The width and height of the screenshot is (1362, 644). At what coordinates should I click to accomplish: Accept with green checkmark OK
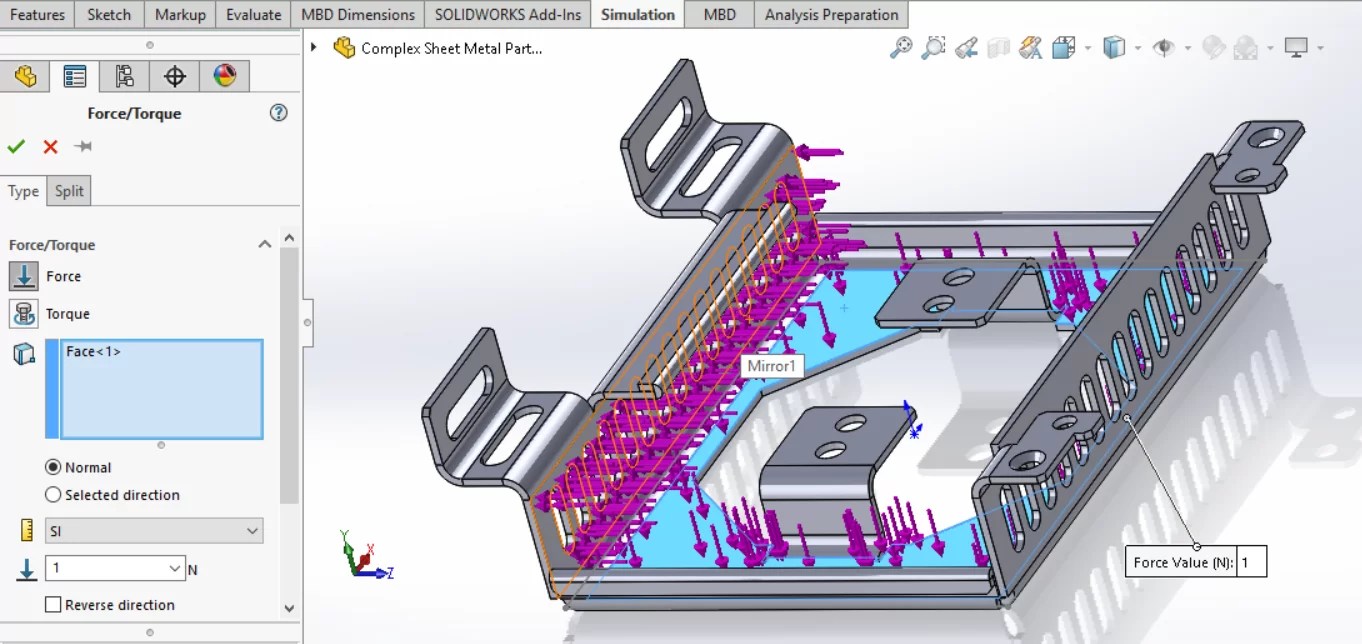tap(16, 147)
